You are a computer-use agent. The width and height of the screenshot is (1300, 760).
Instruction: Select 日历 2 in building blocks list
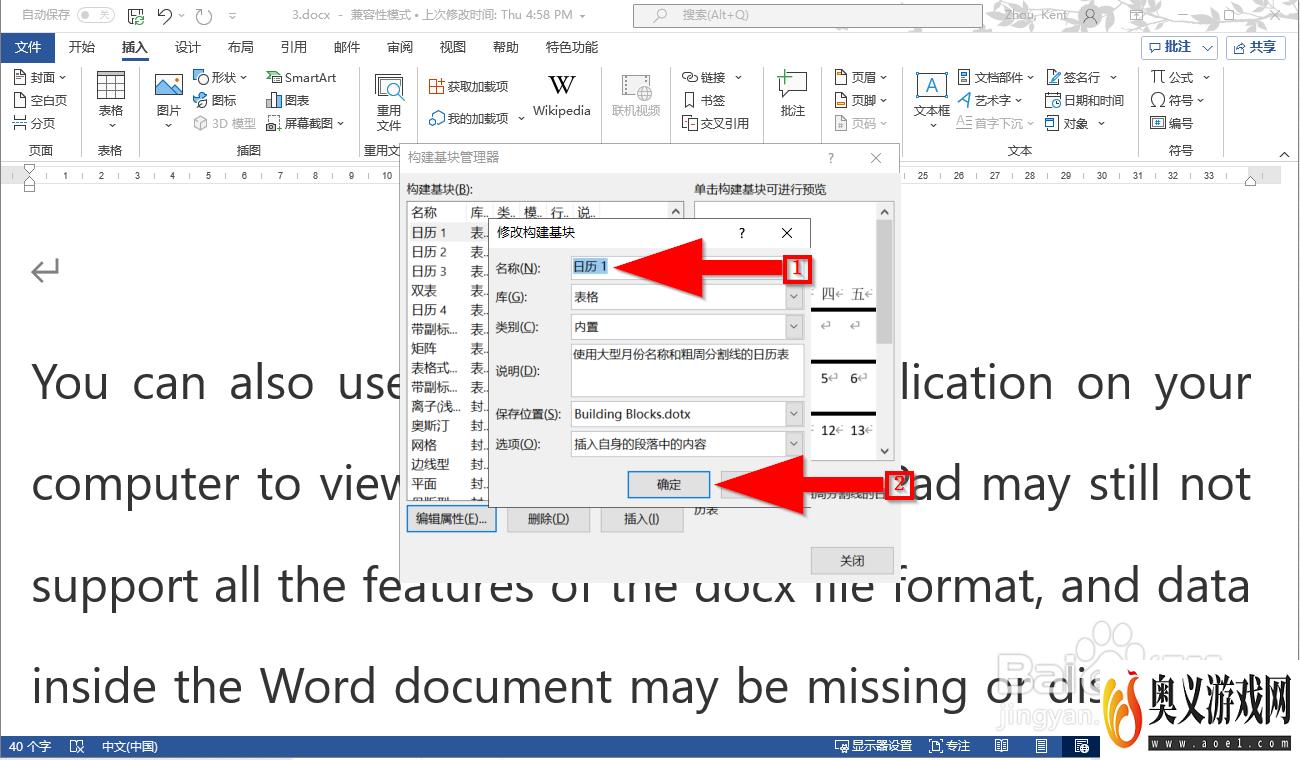tap(429, 252)
